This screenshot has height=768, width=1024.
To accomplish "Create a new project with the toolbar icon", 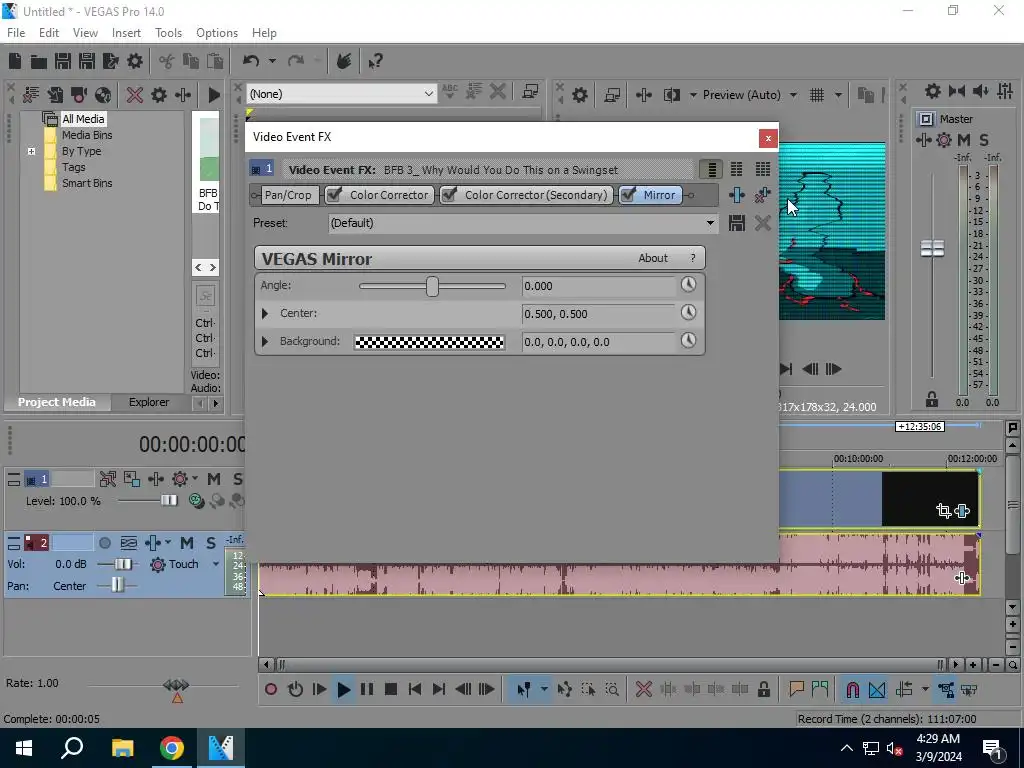I will (x=15, y=61).
